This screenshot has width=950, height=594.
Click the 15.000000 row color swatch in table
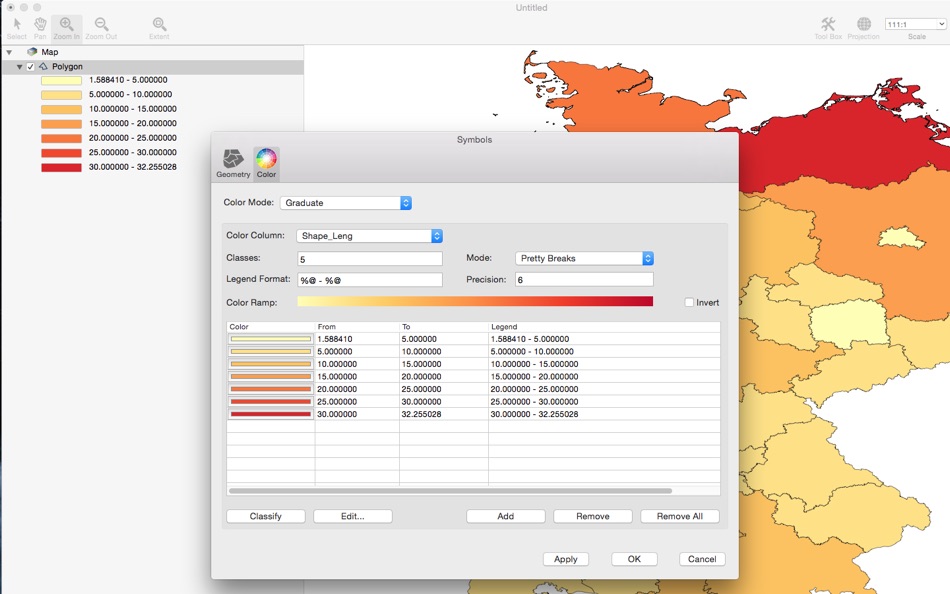pos(271,376)
